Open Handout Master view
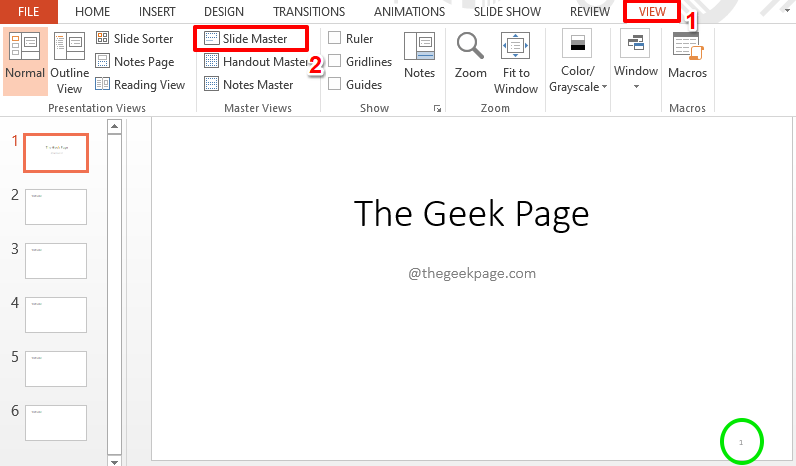 coord(256,61)
